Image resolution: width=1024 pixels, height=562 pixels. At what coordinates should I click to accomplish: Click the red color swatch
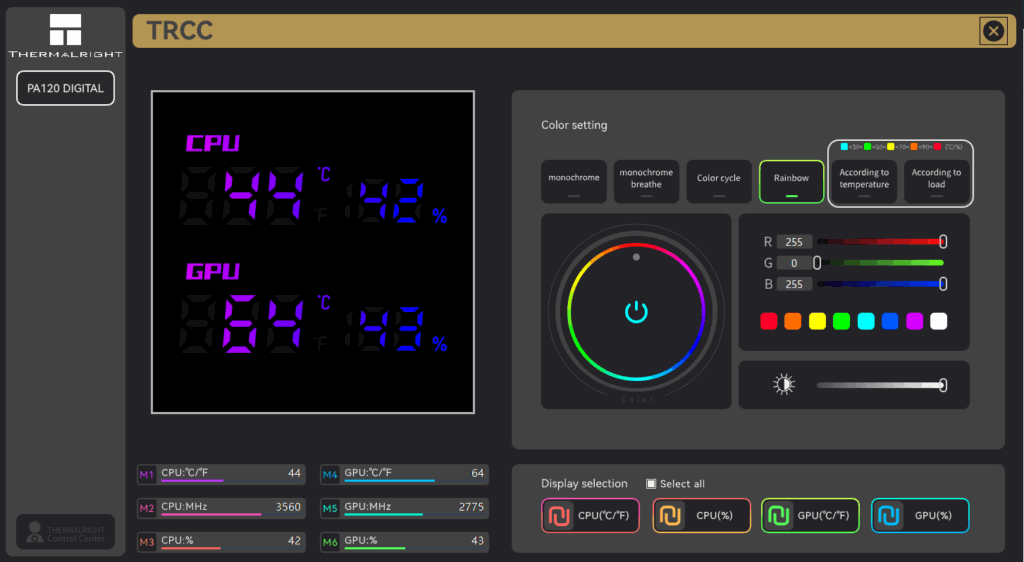point(769,321)
